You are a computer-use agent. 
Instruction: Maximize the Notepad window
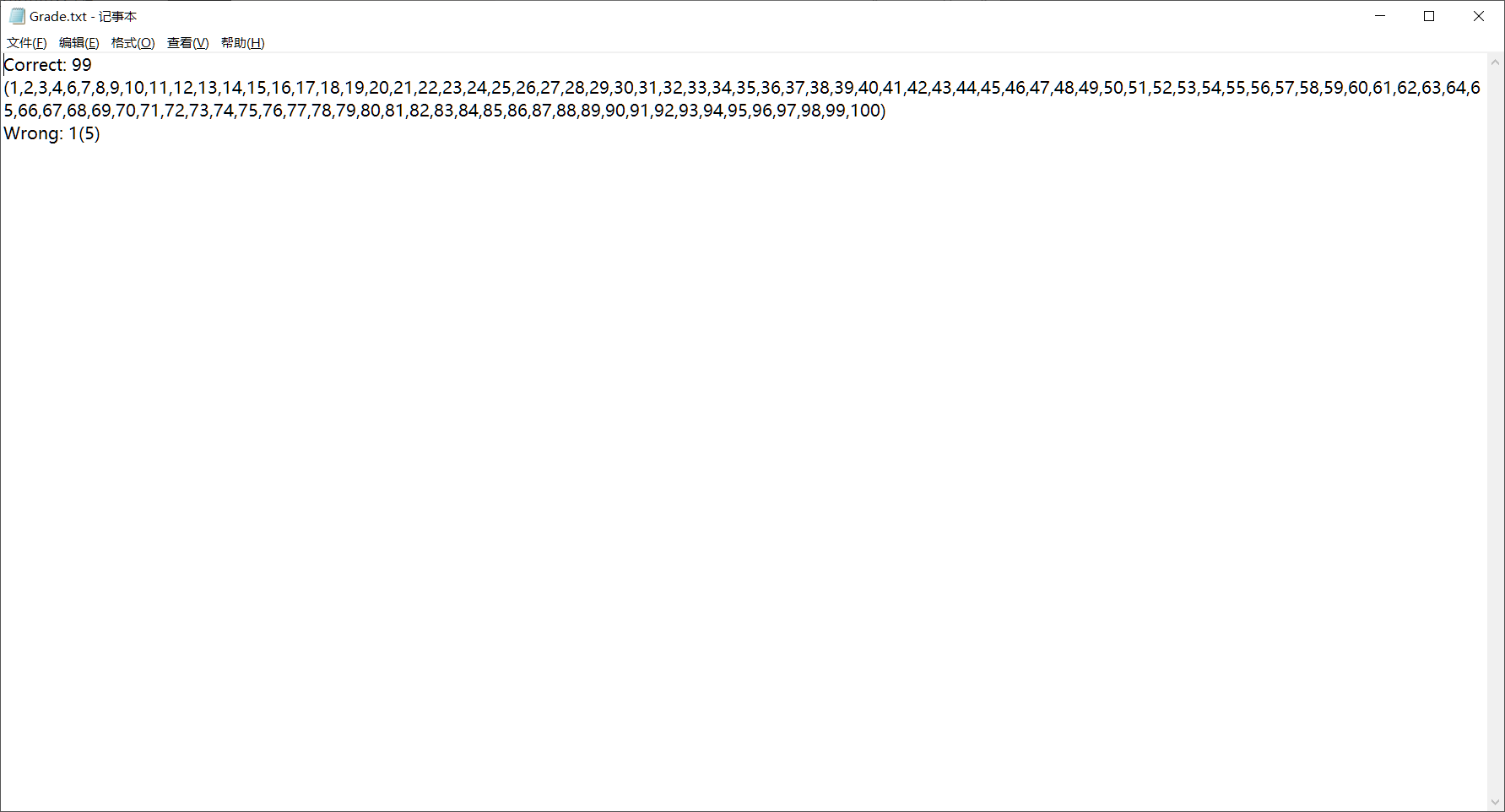coord(1430,16)
